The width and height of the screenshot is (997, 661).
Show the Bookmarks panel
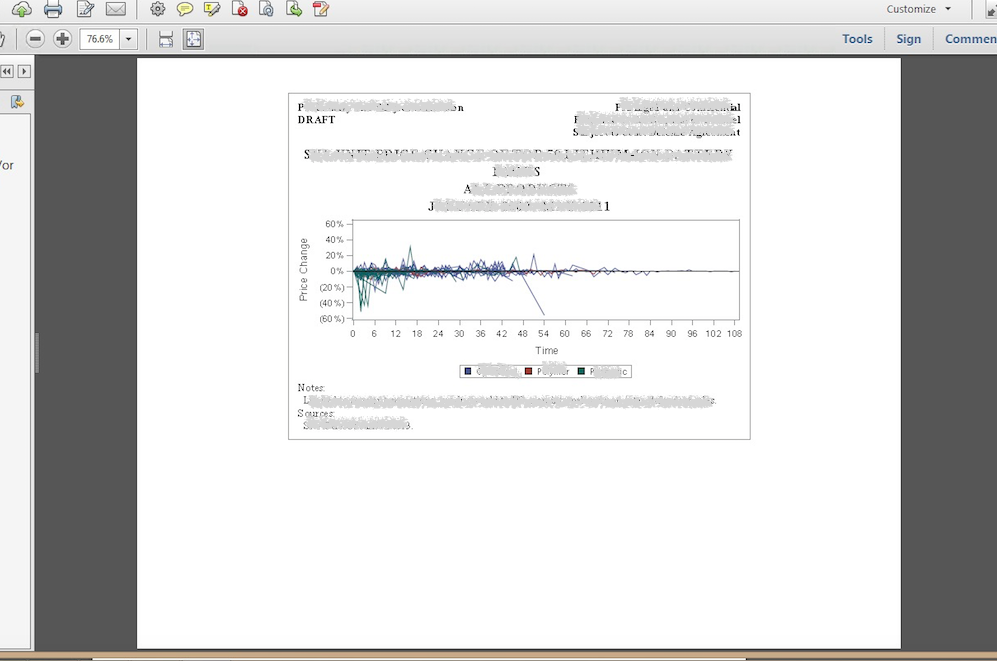15,101
